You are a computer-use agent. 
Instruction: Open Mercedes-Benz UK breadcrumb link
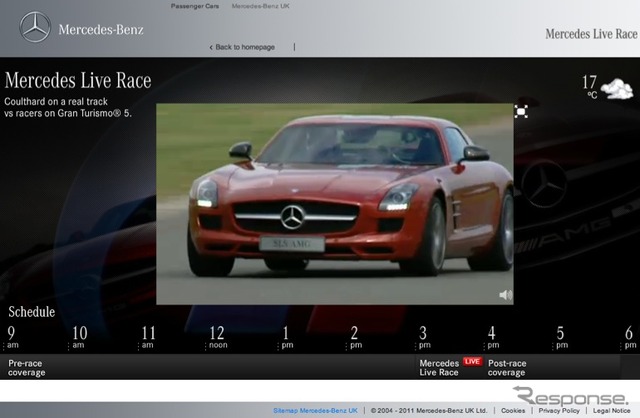point(260,6)
